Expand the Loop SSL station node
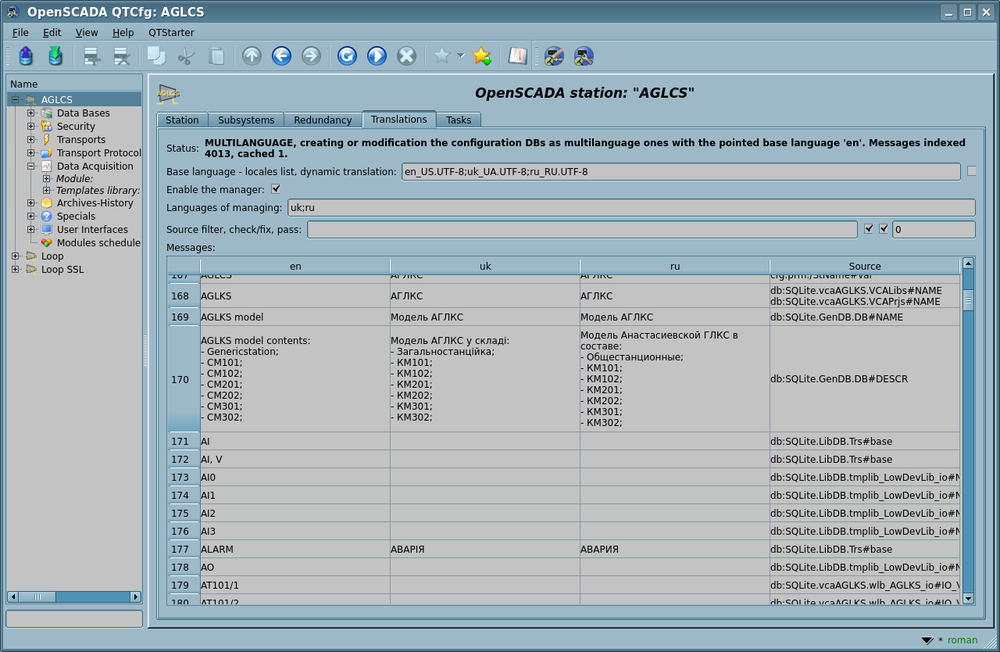The width and height of the screenshot is (1000, 652). click(15, 269)
